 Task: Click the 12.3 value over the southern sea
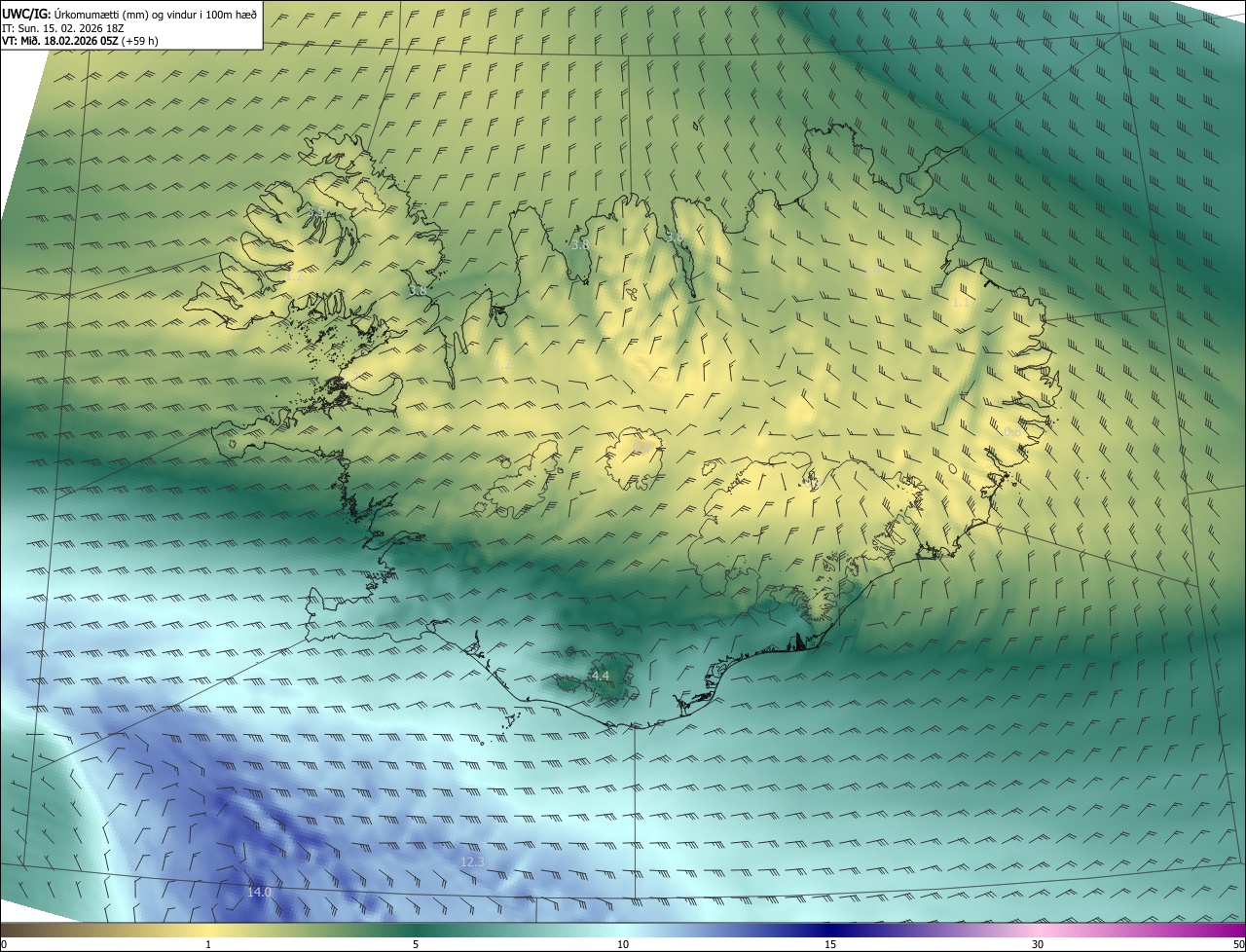(x=472, y=861)
